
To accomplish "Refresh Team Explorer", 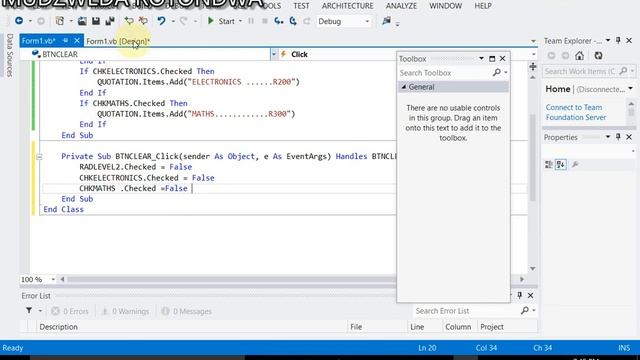I will tap(598, 56).
